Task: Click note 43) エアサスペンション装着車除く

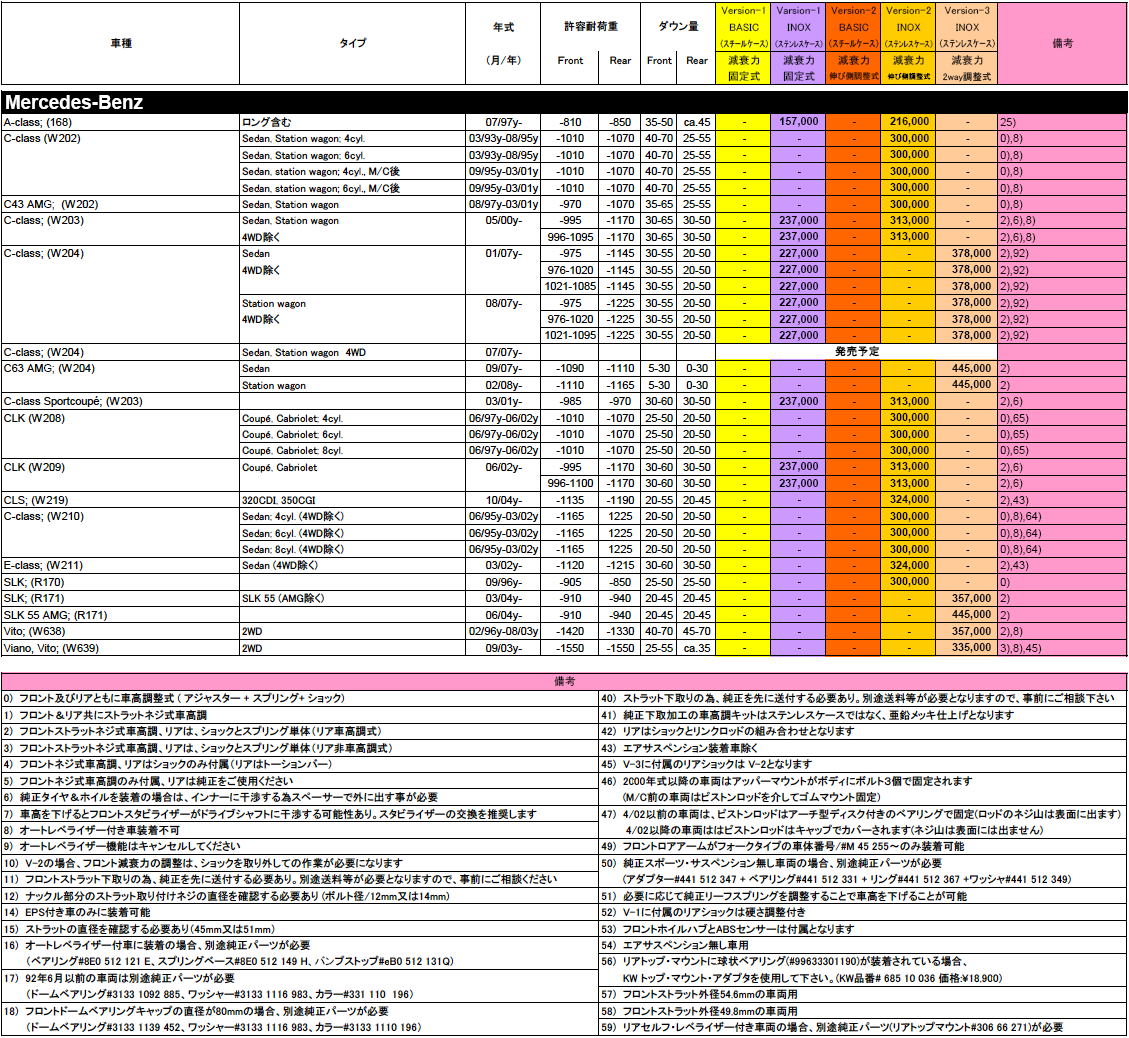Action: point(863,749)
